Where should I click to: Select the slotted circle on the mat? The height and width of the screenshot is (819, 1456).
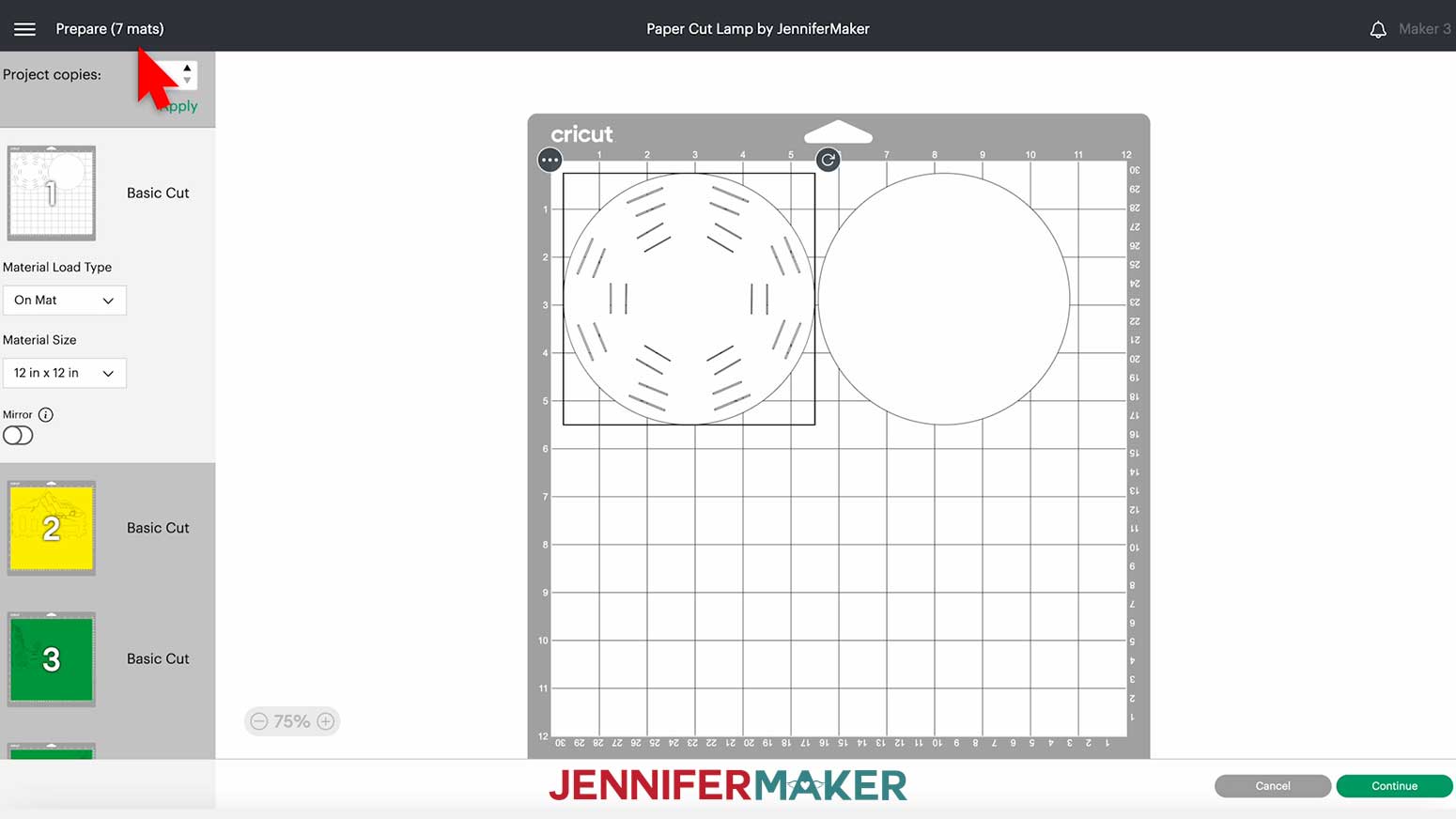[689, 299]
